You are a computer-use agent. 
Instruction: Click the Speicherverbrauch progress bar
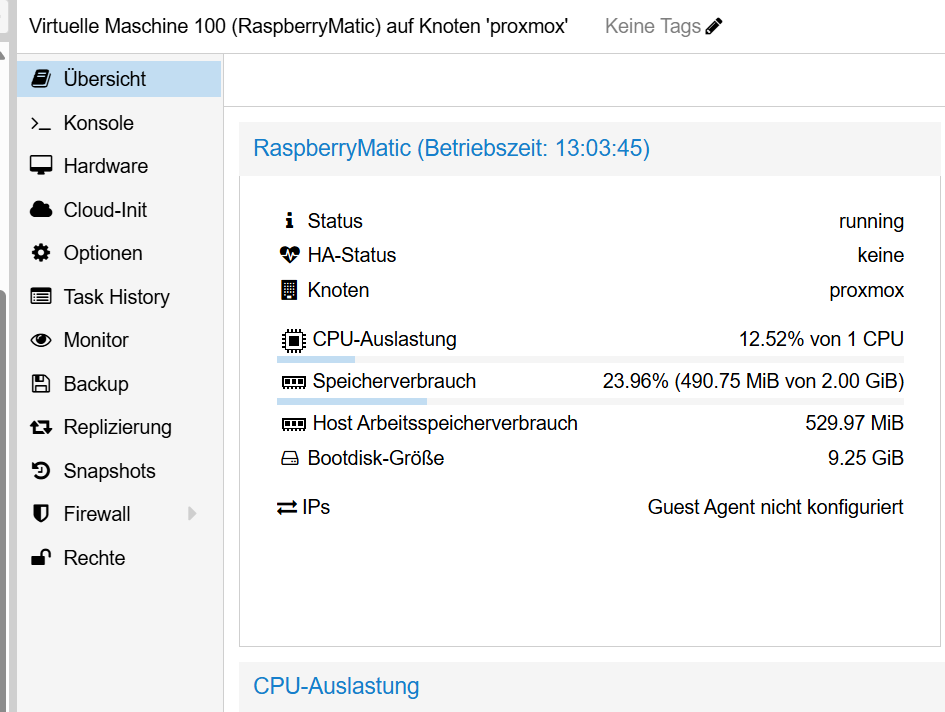click(x=590, y=402)
